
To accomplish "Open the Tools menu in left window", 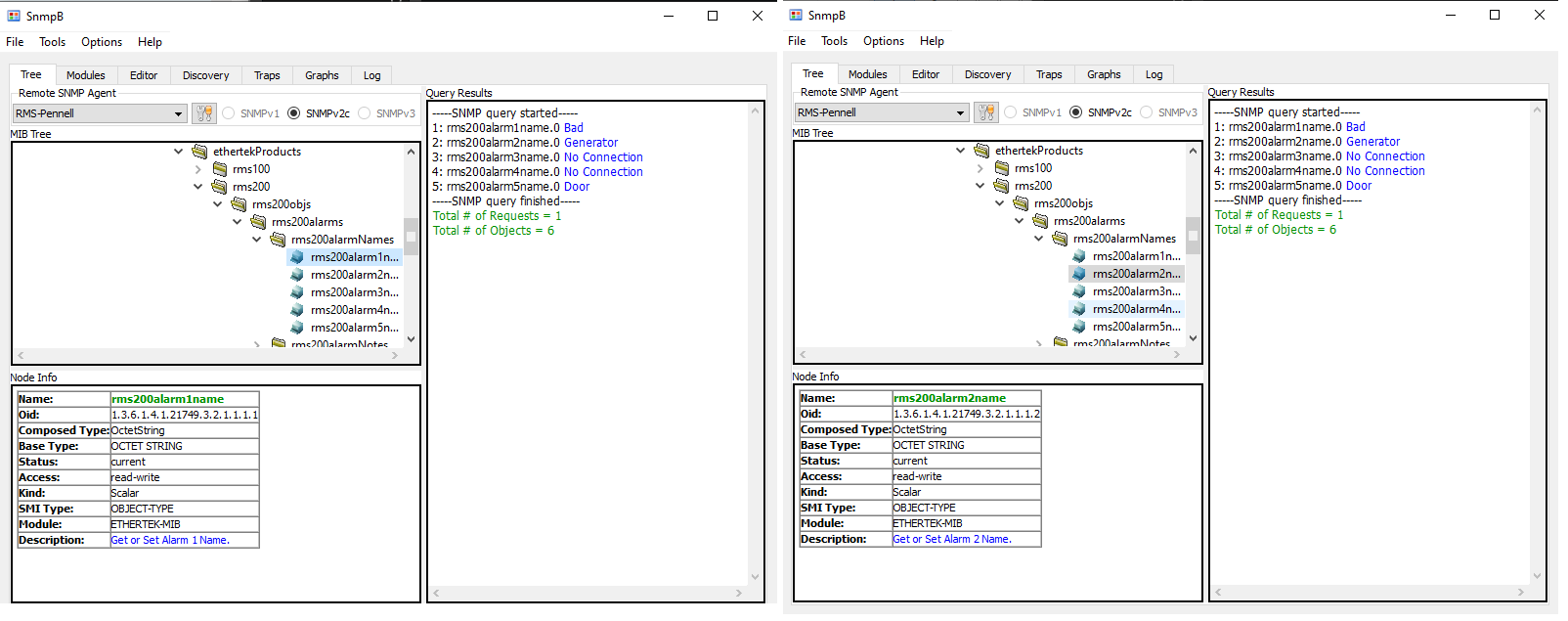I will point(52,42).
